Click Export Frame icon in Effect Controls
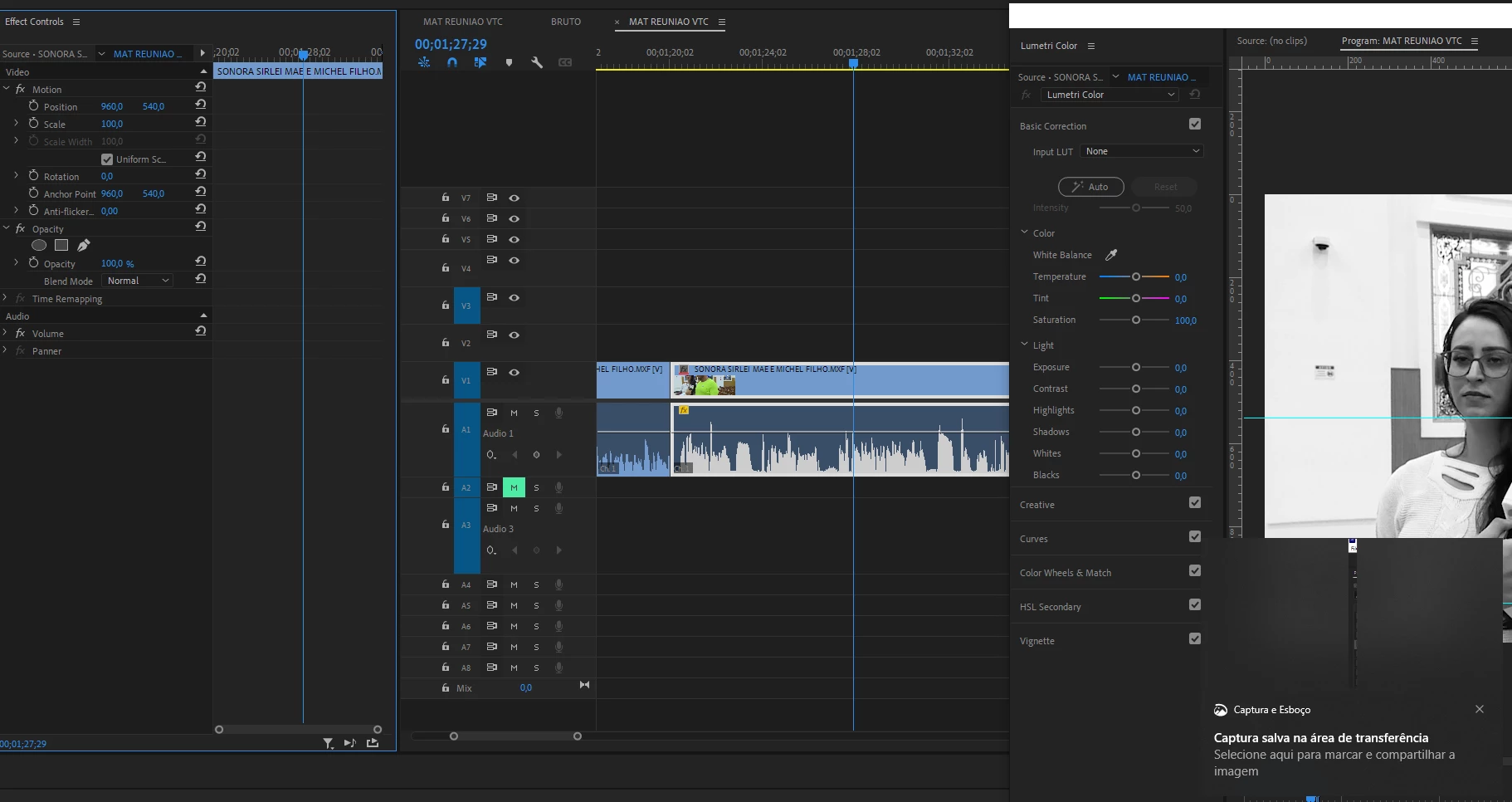This screenshot has width=1512, height=802. pos(373,743)
